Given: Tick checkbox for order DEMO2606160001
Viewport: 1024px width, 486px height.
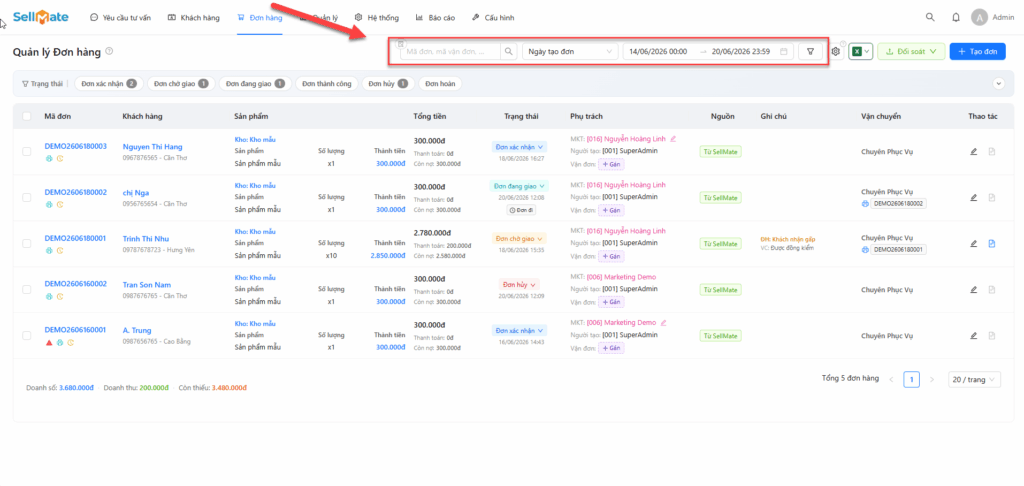Looking at the screenshot, I should (x=27, y=335).
